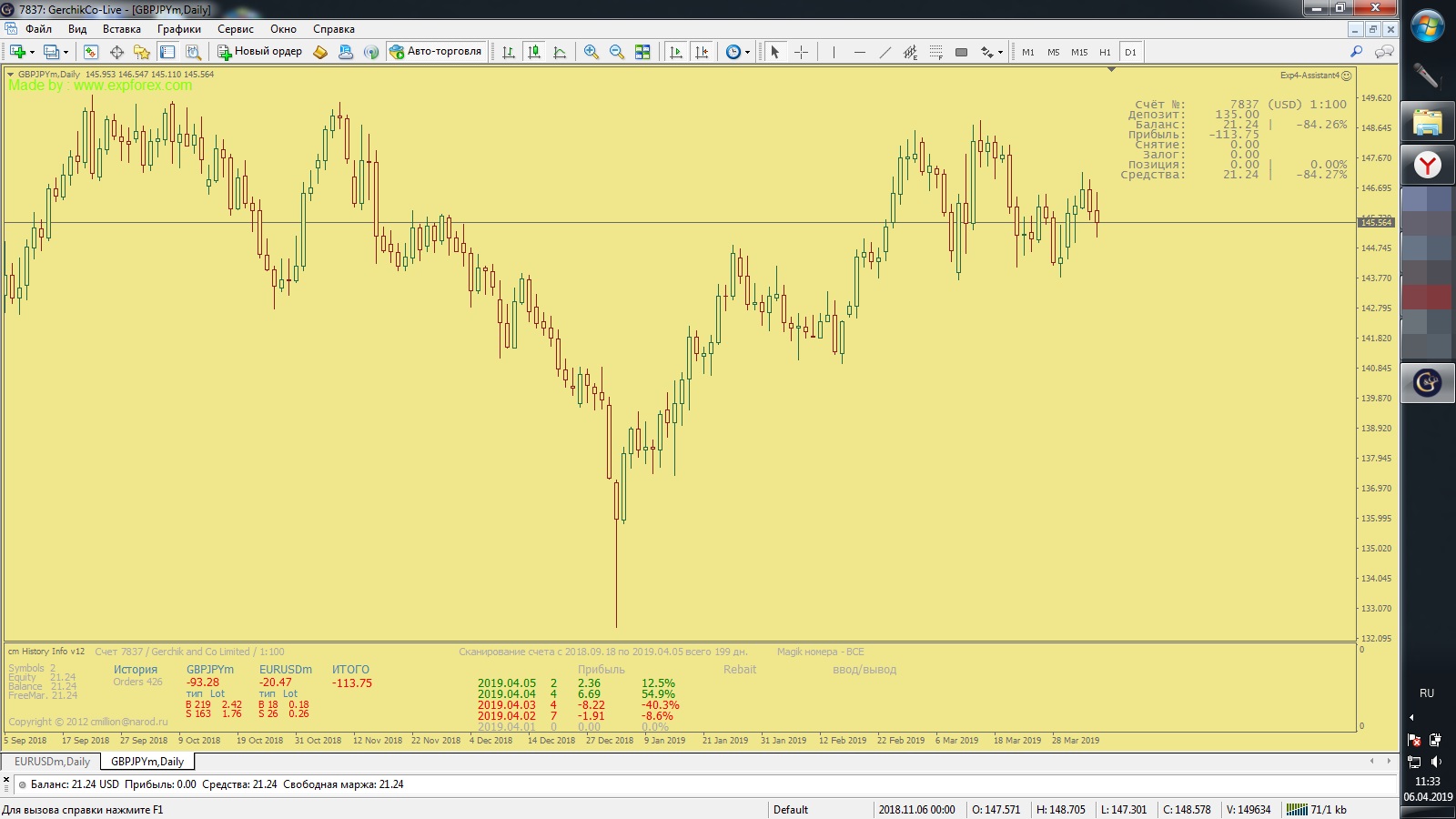Draw a horizontal line on chart

tap(859, 52)
